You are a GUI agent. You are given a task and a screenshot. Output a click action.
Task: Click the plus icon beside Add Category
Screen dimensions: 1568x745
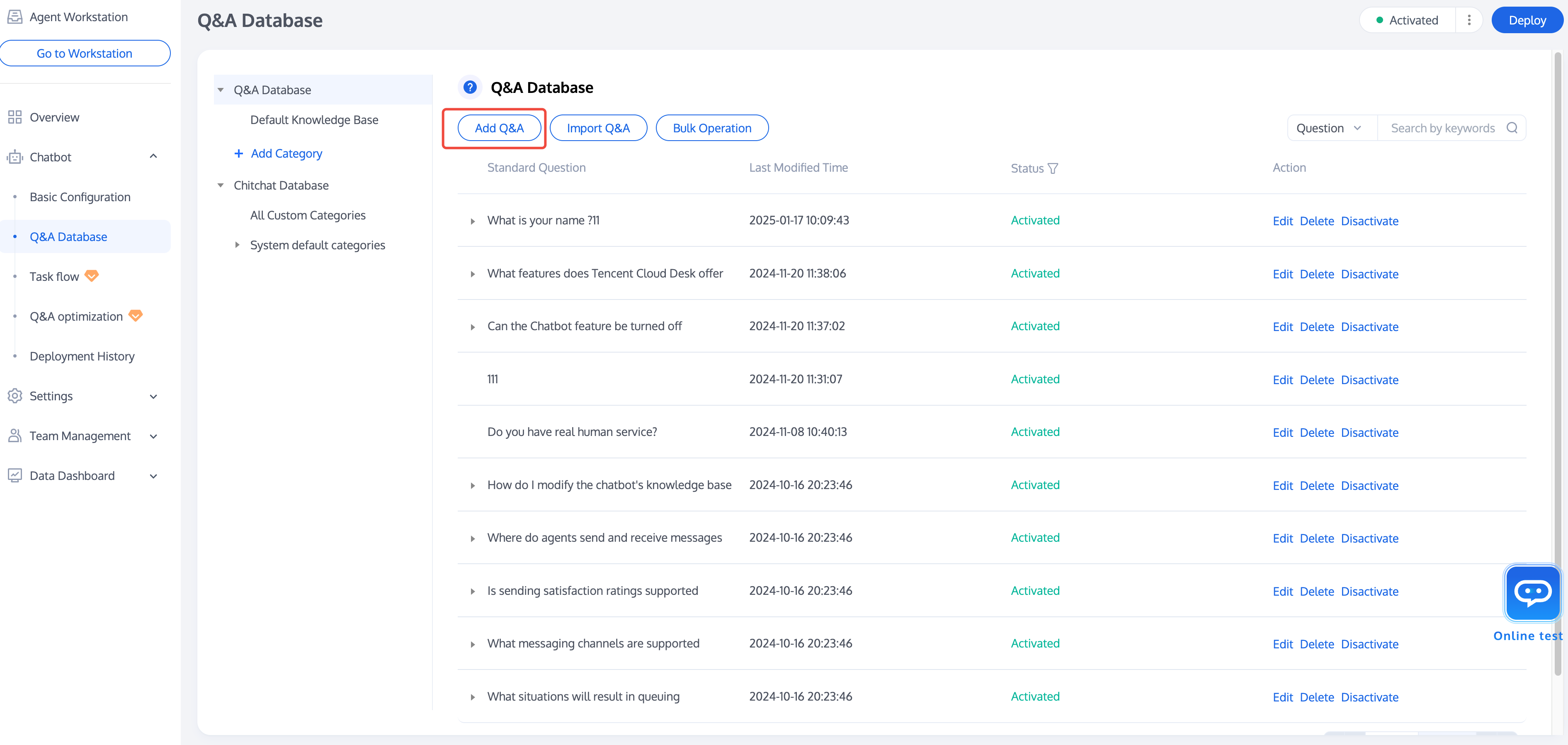239,153
